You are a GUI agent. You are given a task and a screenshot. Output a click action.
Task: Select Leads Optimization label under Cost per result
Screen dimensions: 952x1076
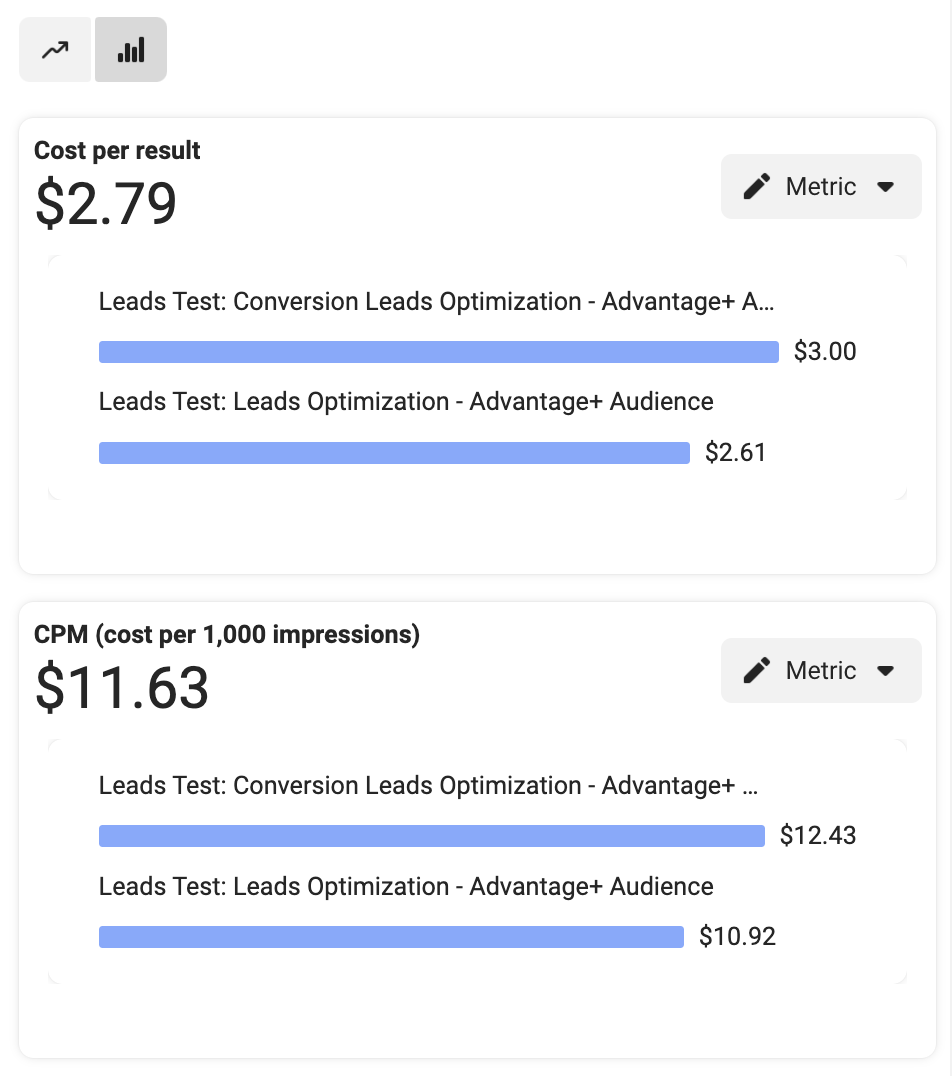(x=406, y=402)
